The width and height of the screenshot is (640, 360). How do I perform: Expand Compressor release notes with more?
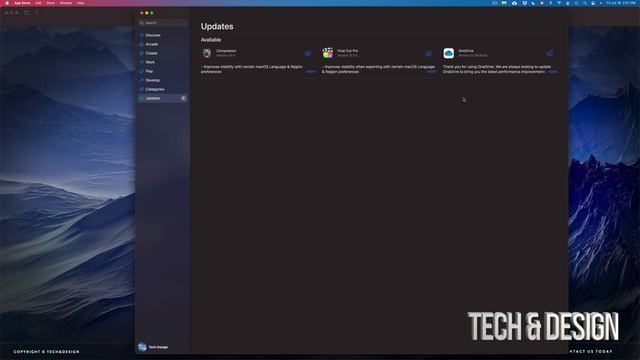(311, 72)
